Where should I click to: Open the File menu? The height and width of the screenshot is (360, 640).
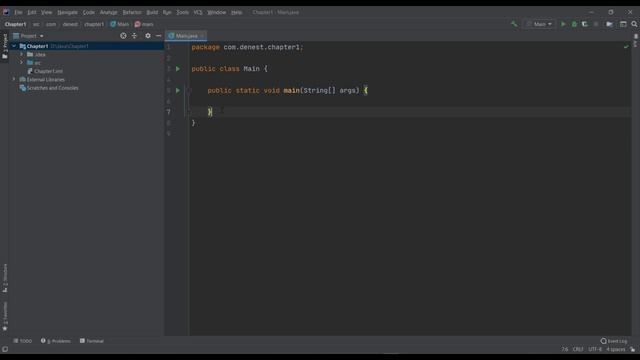point(18,12)
